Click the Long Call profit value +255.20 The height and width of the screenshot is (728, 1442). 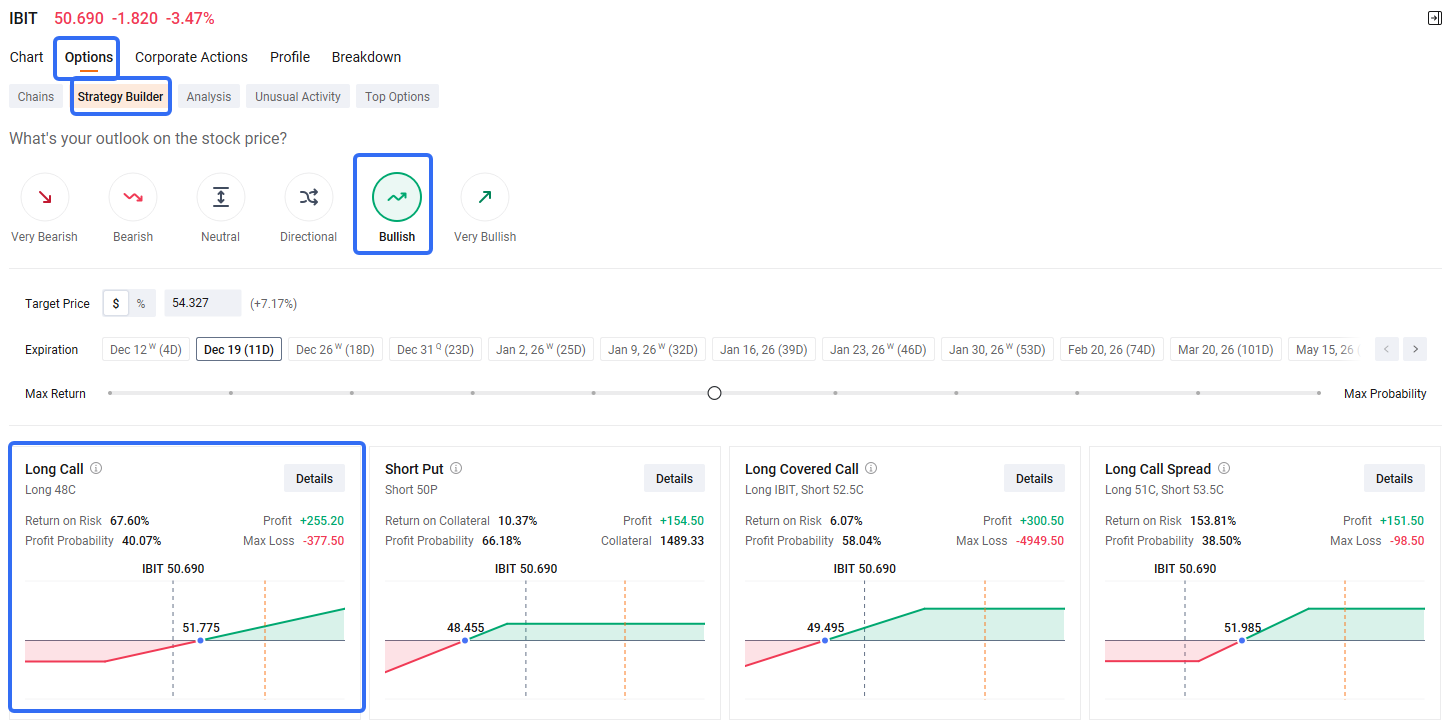[322, 521]
